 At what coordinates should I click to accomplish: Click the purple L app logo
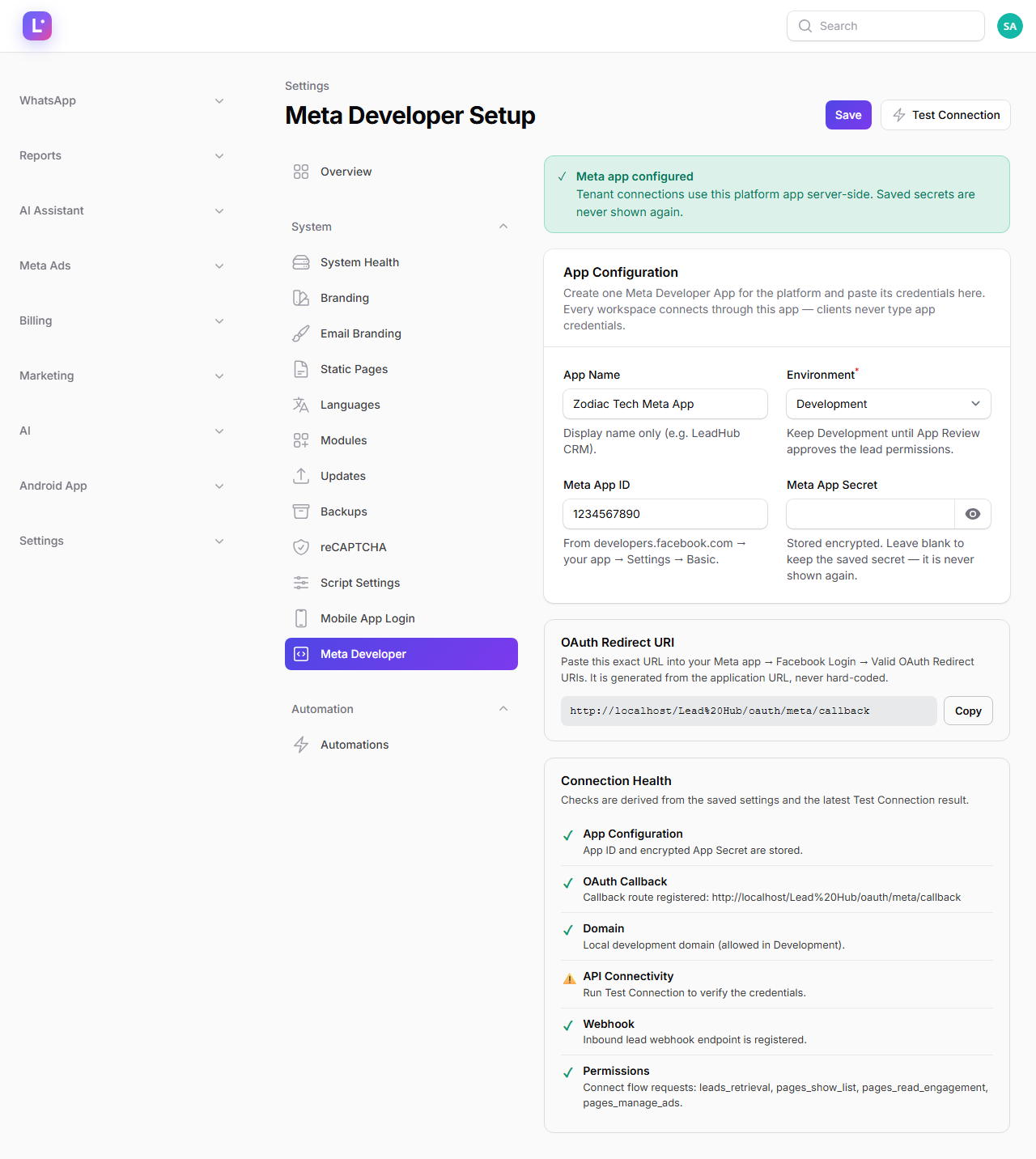point(37,26)
